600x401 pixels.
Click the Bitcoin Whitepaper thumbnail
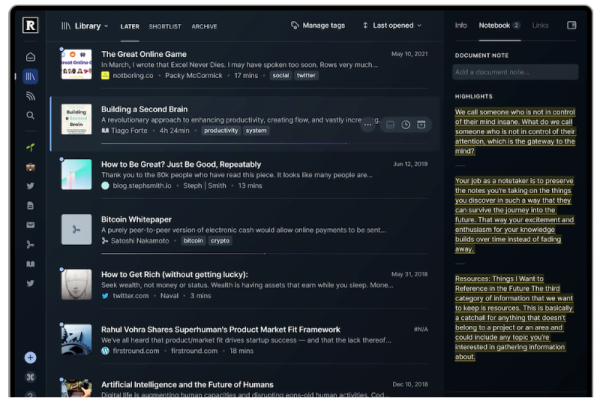pyautogui.click(x=77, y=229)
